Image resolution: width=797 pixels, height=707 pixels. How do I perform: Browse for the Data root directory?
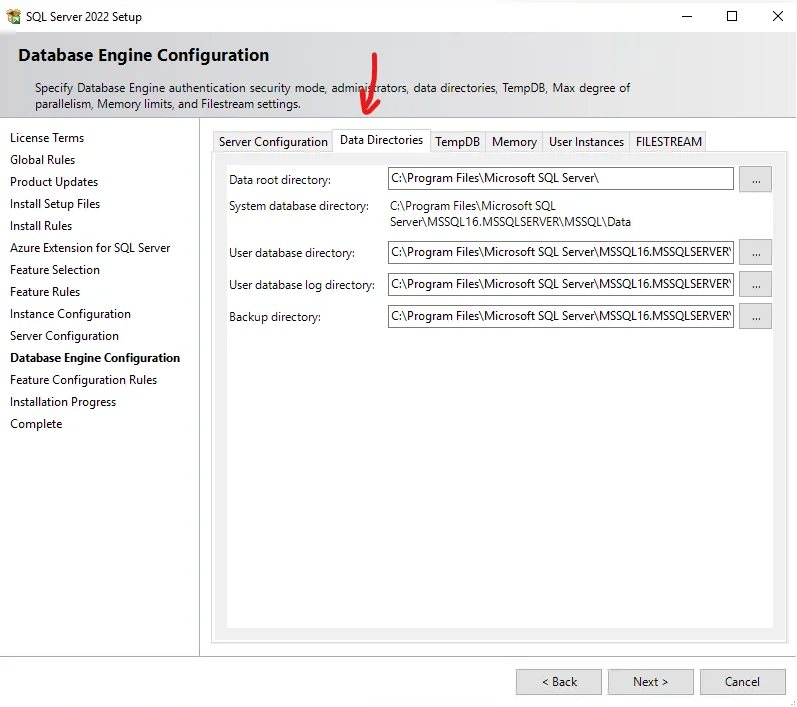pyautogui.click(x=755, y=179)
